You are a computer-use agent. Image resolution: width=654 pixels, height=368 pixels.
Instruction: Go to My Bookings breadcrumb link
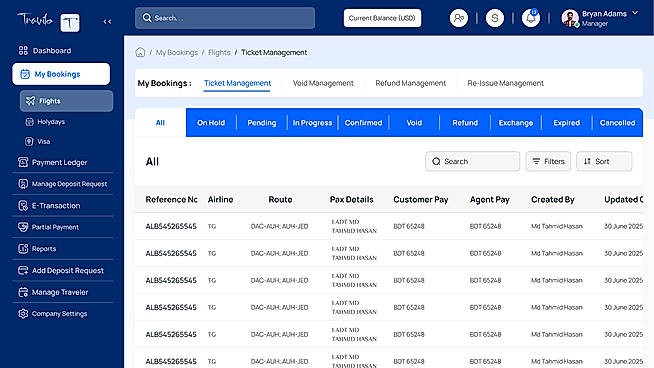tap(177, 52)
